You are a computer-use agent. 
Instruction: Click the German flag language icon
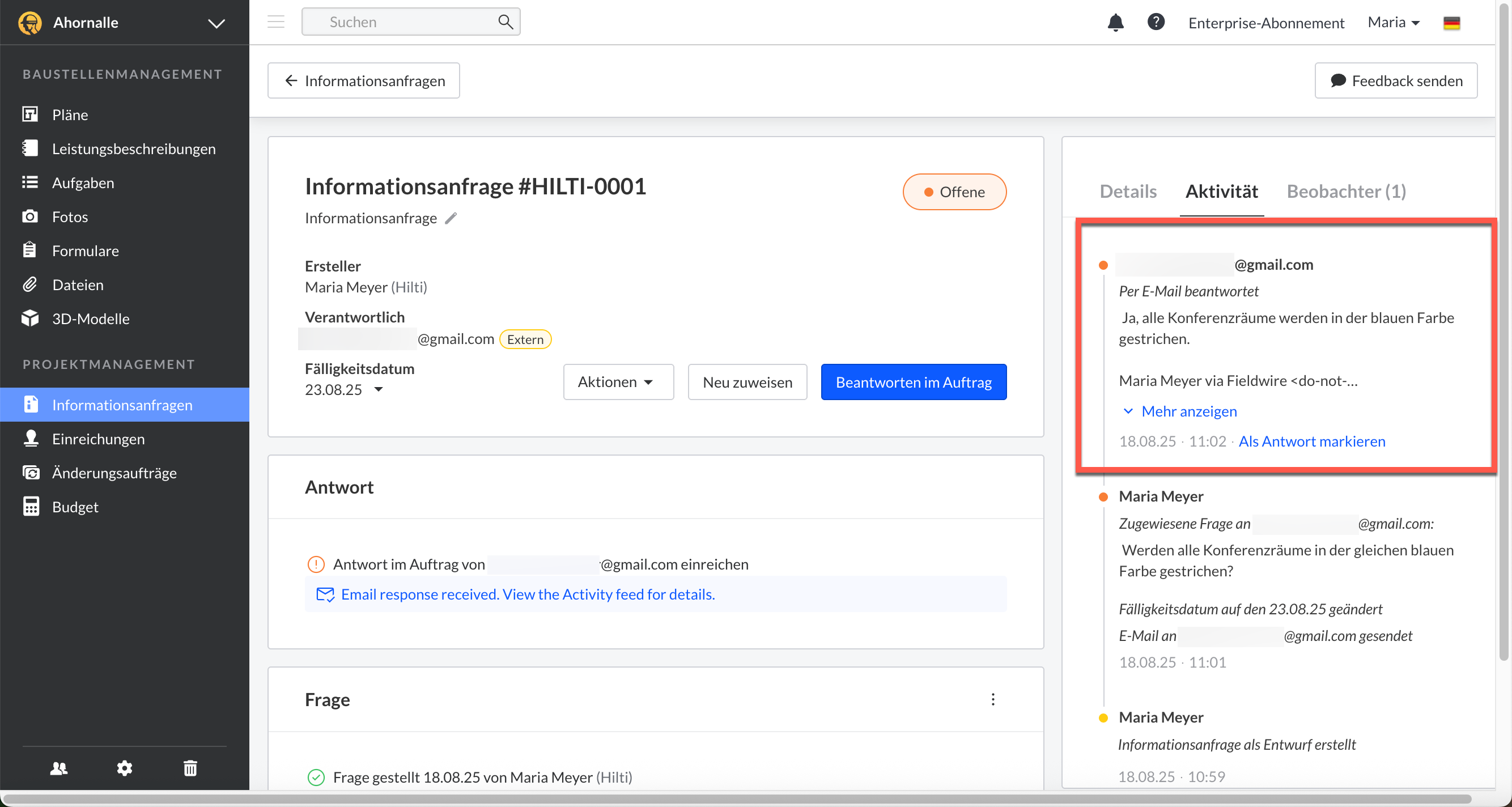[1451, 23]
